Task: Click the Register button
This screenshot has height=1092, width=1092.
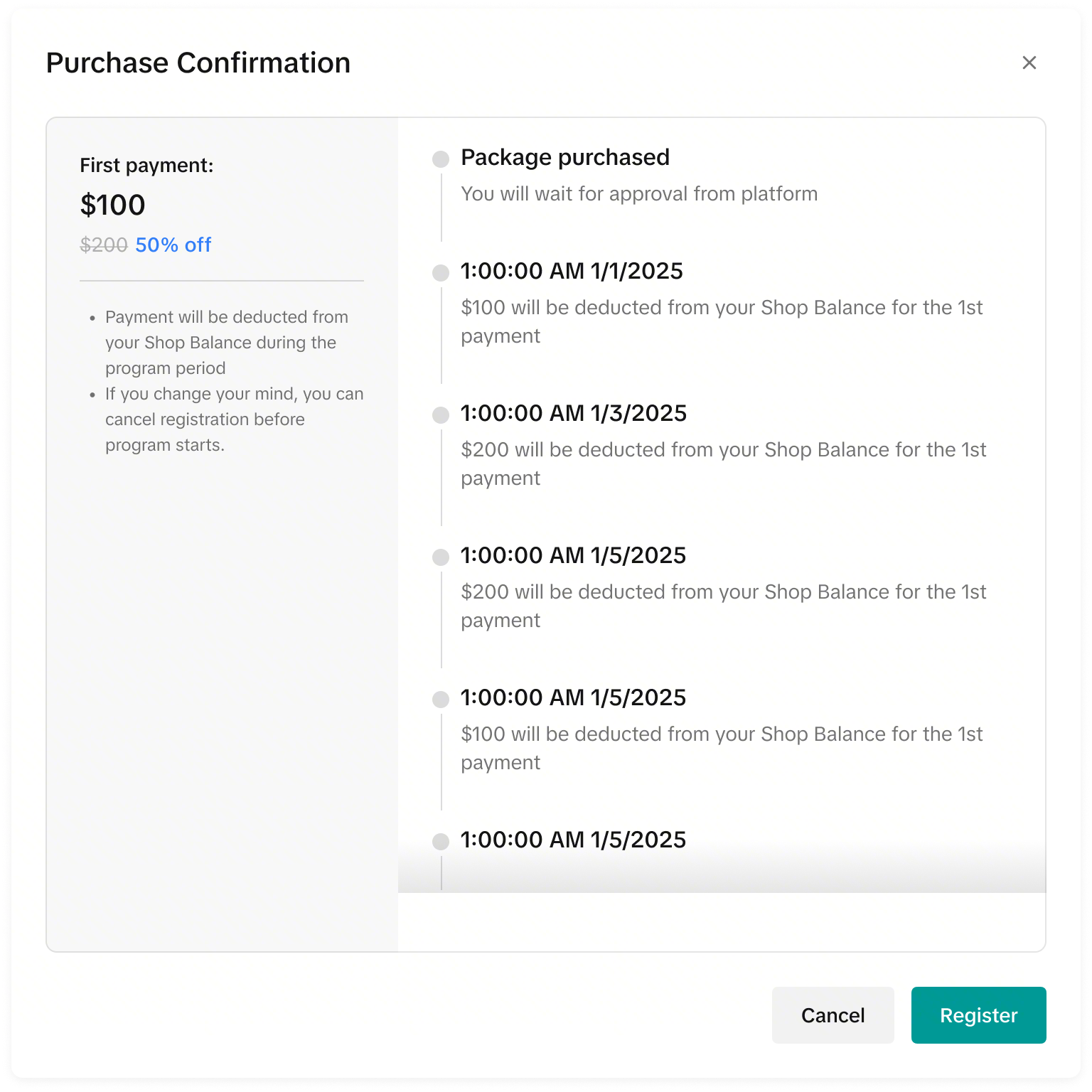Action: point(978,1015)
